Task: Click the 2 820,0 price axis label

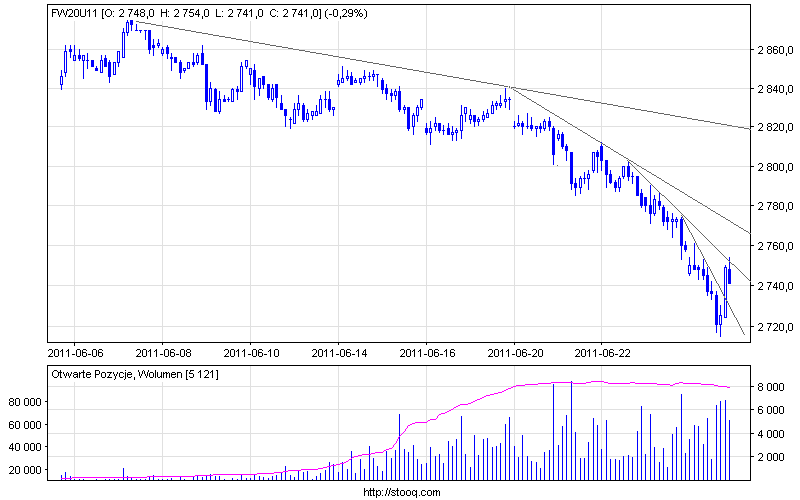Action: pos(776,127)
